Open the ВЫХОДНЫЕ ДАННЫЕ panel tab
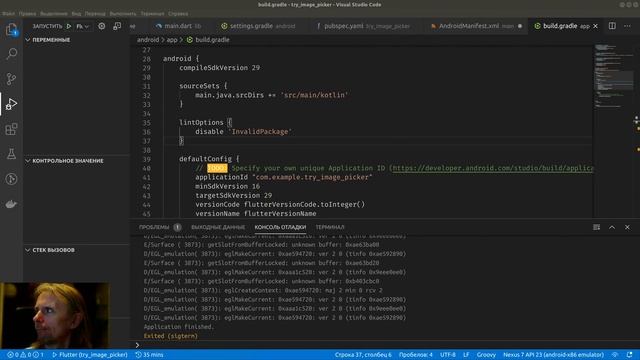640x360 pixels. 218,227
